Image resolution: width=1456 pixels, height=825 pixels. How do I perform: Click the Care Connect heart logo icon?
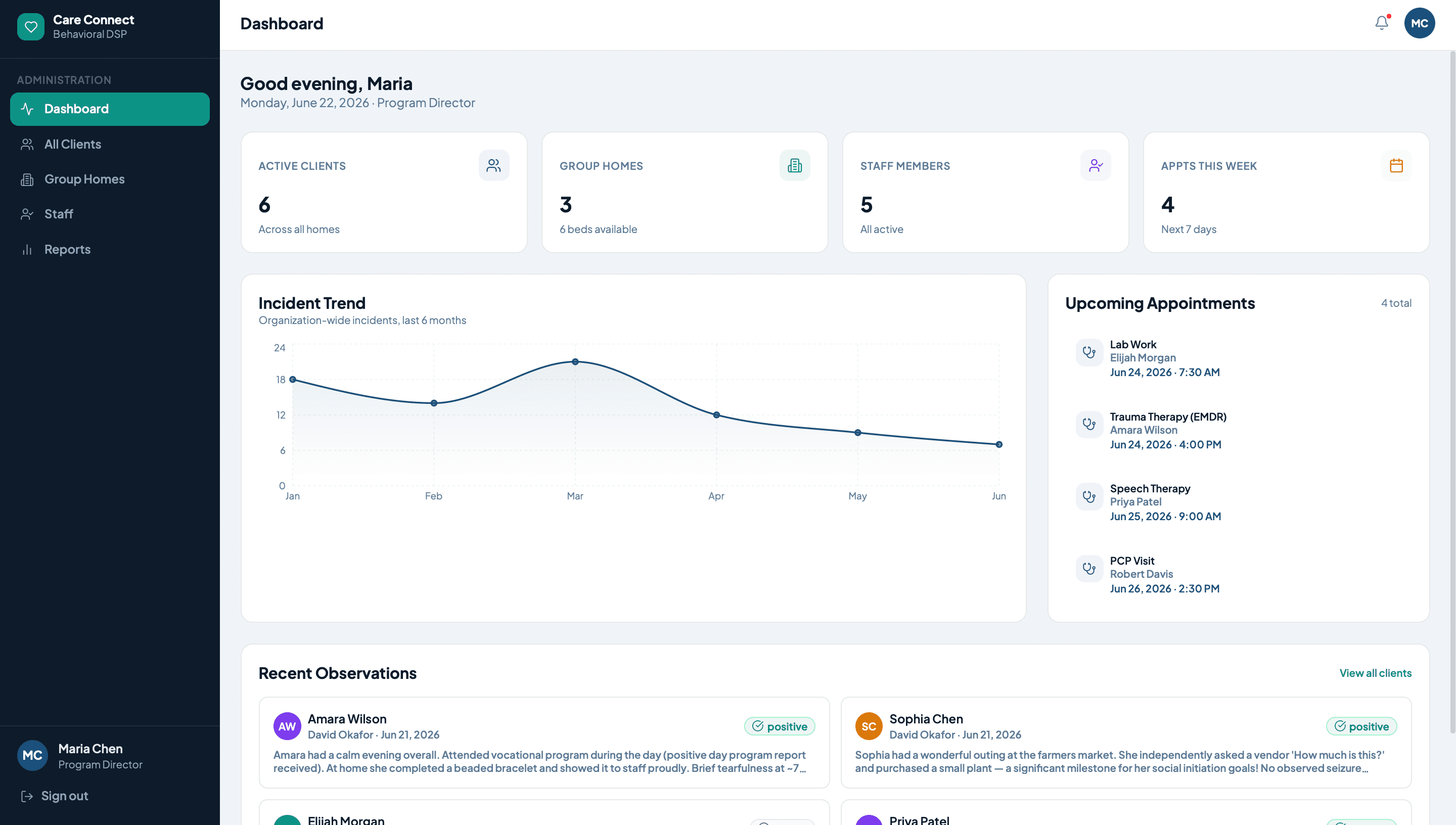[31, 27]
